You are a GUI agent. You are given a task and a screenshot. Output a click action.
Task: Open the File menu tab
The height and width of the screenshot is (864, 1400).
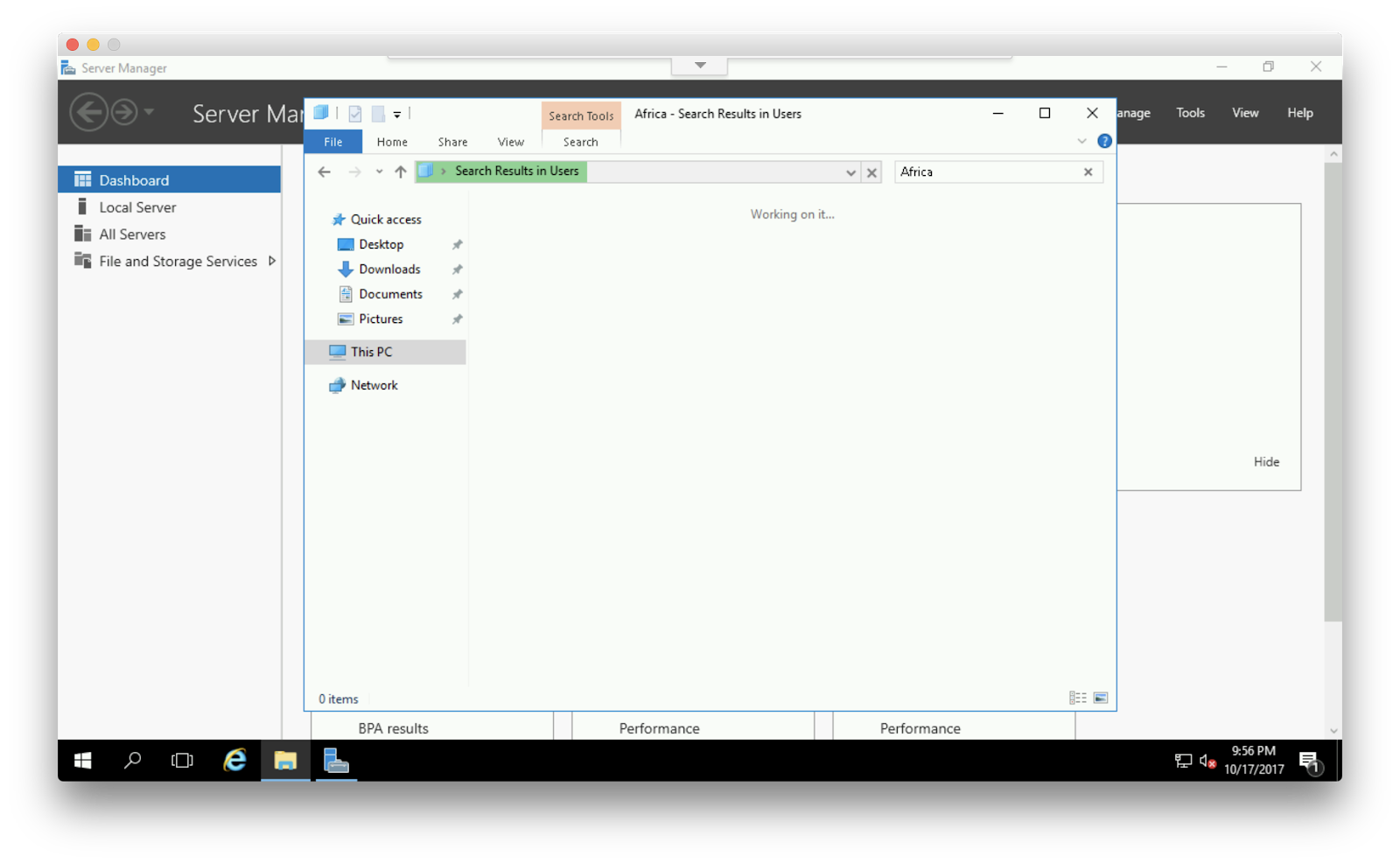tap(332, 142)
